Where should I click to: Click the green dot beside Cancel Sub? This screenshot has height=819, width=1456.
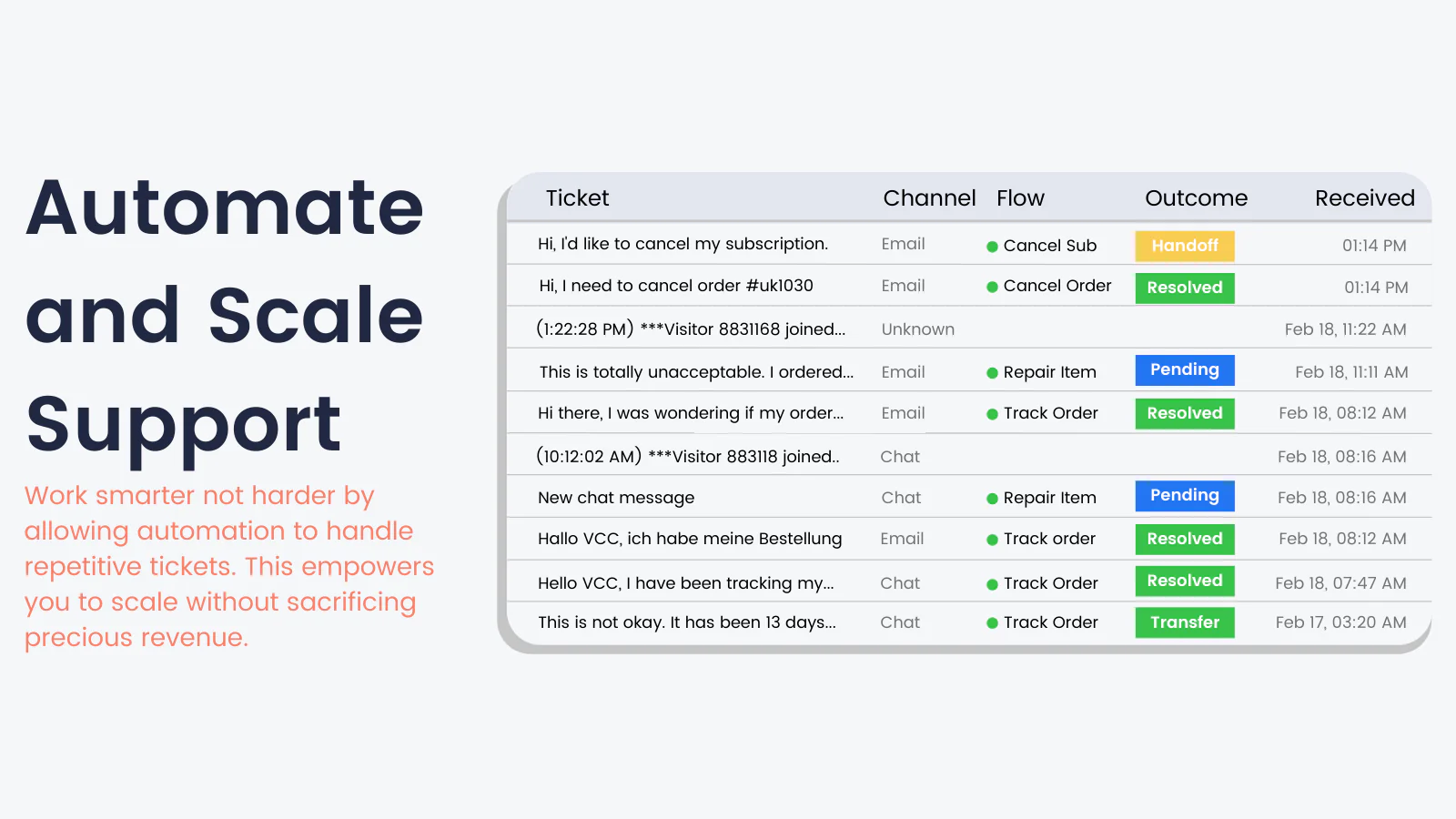point(992,247)
